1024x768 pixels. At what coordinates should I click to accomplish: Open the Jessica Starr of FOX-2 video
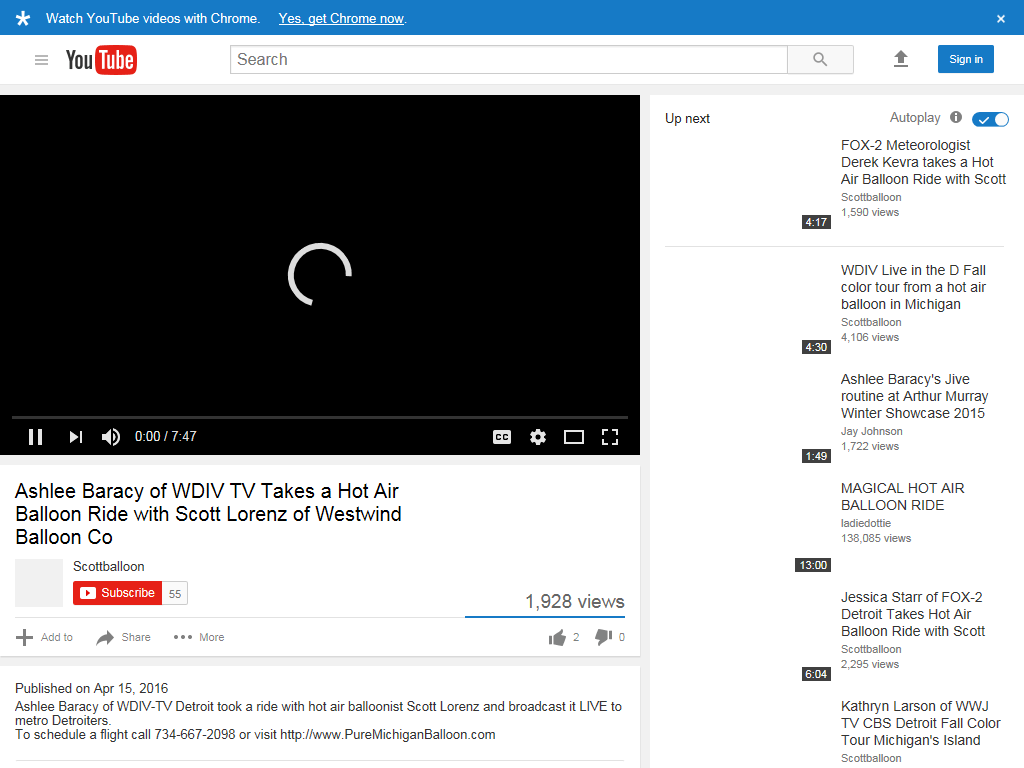tap(913, 615)
